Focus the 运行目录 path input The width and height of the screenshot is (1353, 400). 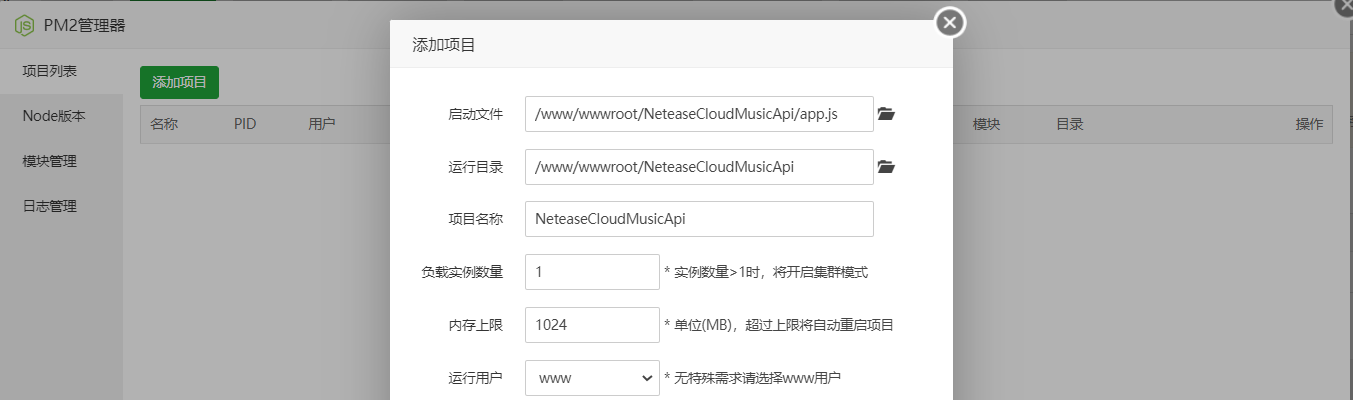pyautogui.click(x=698, y=167)
